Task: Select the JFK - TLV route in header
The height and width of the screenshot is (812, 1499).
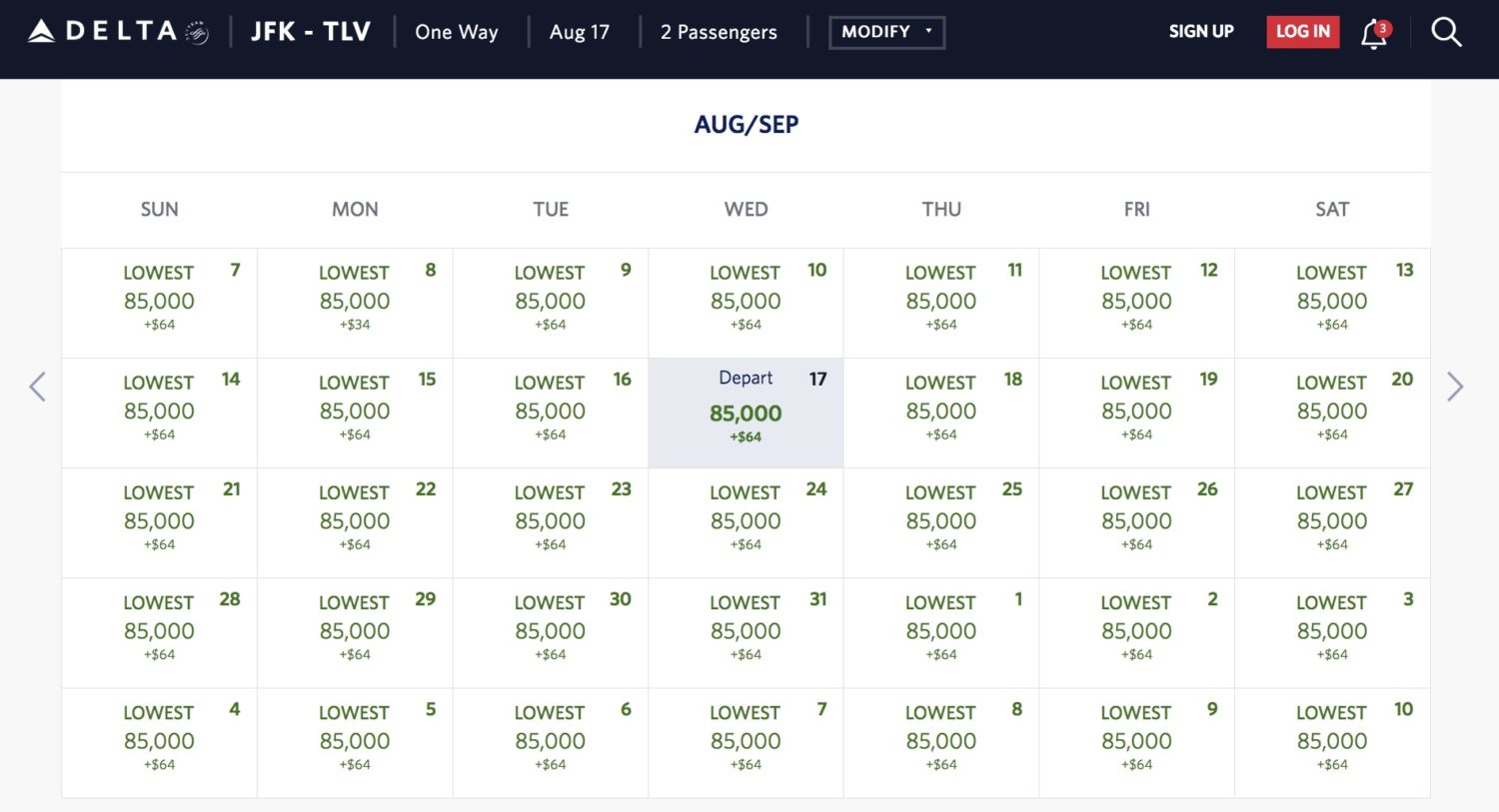Action: [310, 31]
